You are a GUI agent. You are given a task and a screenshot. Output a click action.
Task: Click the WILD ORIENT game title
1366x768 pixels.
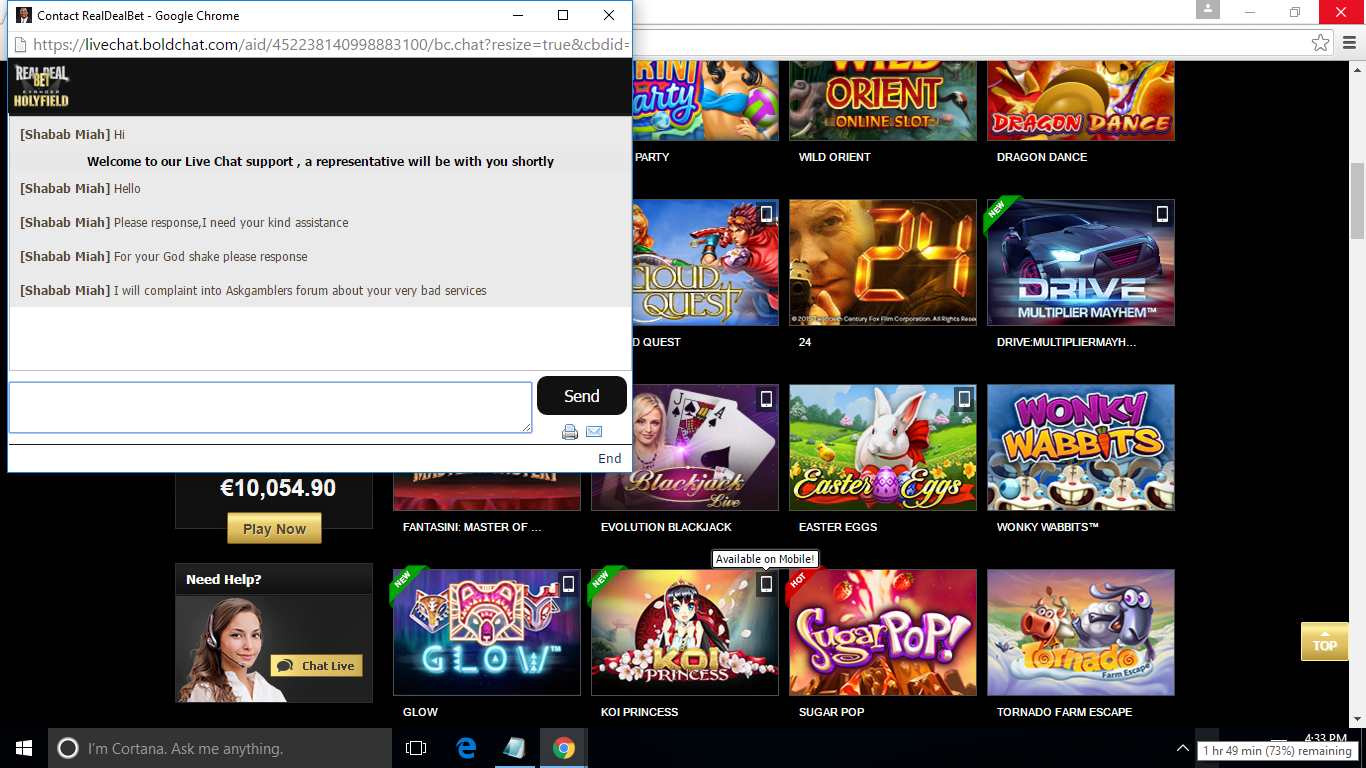click(x=835, y=157)
